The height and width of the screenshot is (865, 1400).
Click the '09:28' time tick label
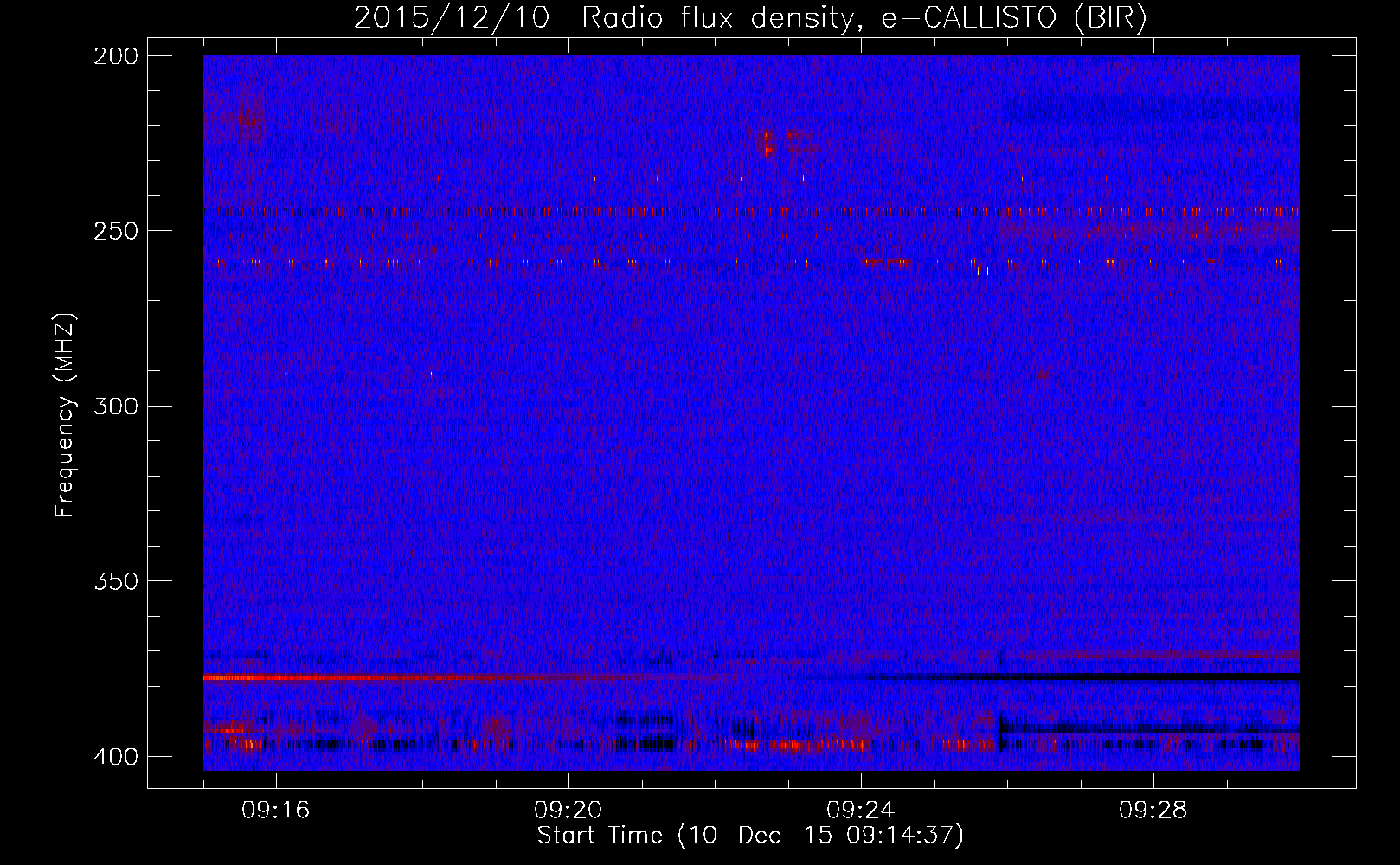click(1153, 811)
